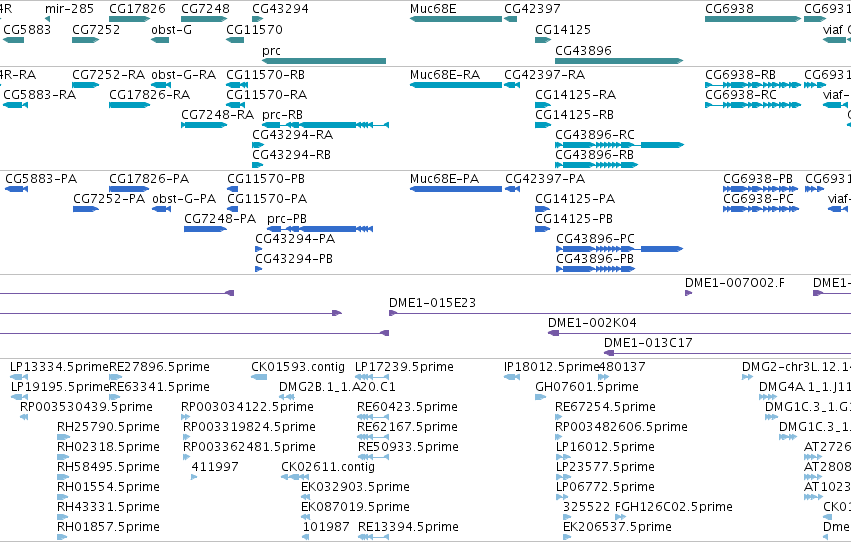Select EST RE27896.5prime
Screen dimensions: 851x542
(x=160, y=367)
